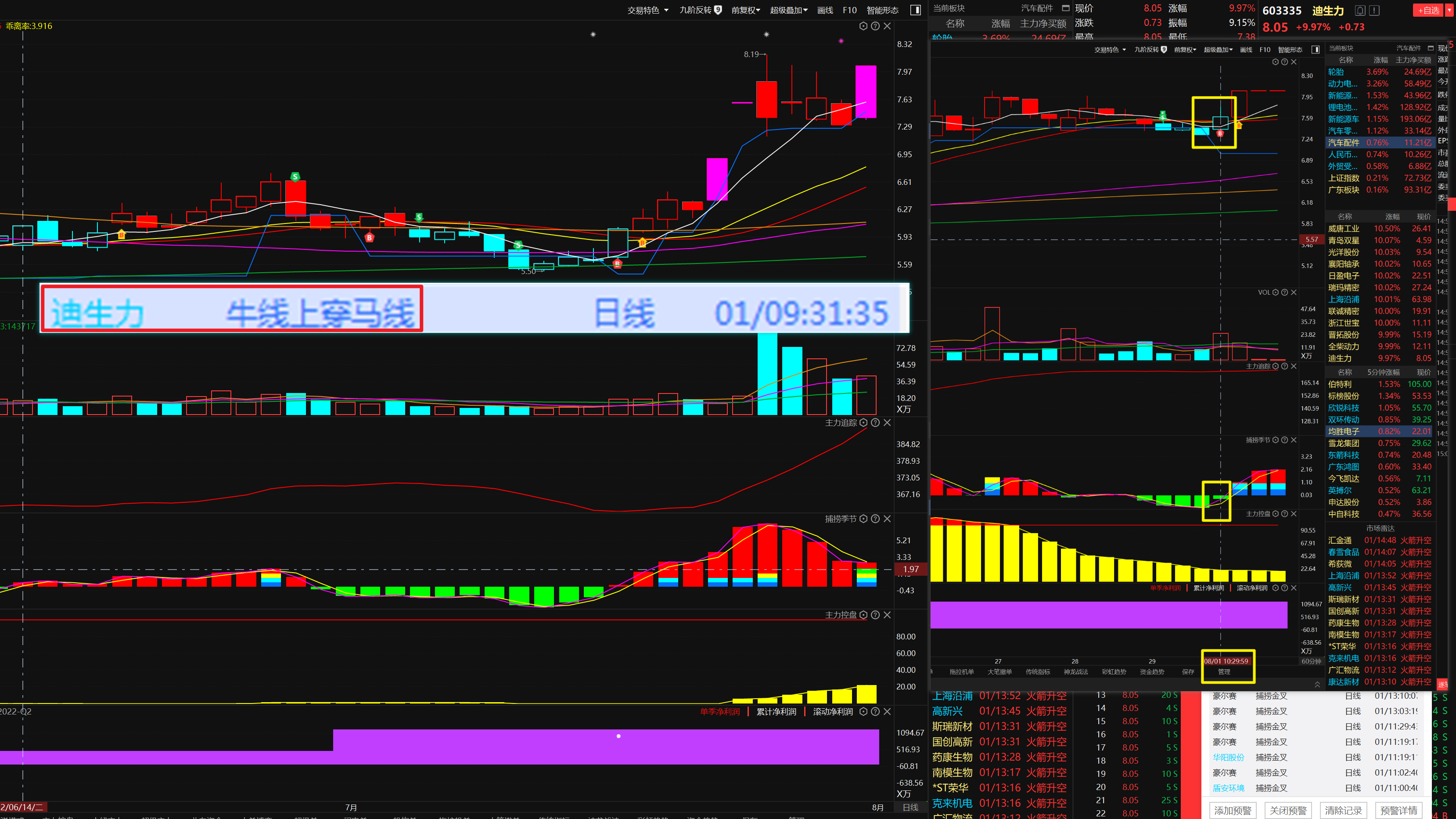Open the 前复权 dropdown in inner window toolbar
The width and height of the screenshot is (1456, 819).
point(1185,50)
